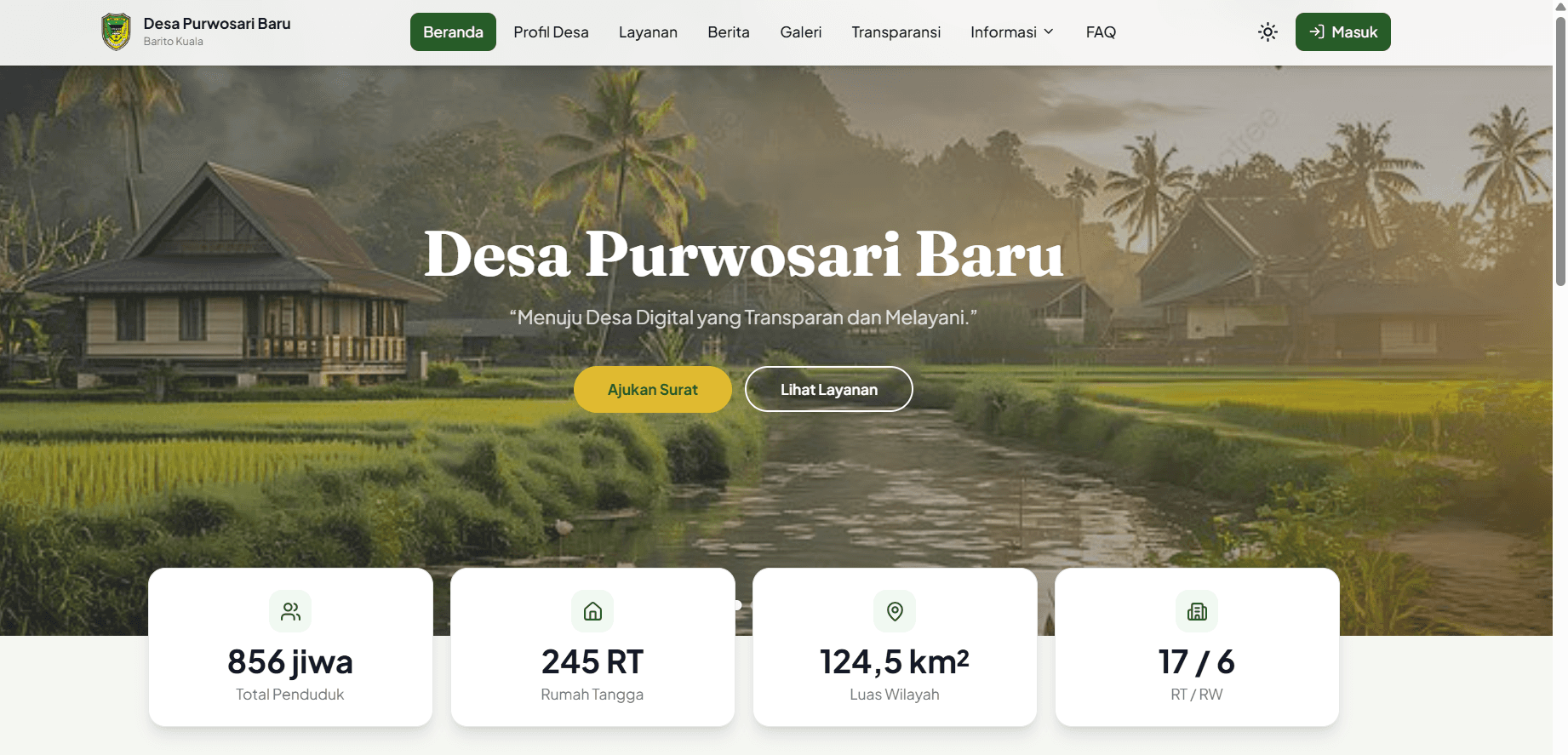
Task: Click the Desa Purwosari Baru site title link
Action: [217, 24]
